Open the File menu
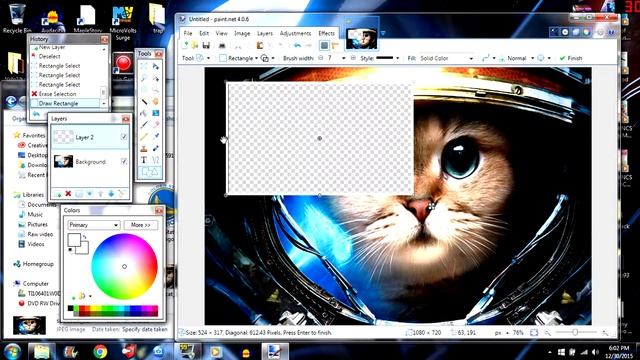 pos(188,33)
